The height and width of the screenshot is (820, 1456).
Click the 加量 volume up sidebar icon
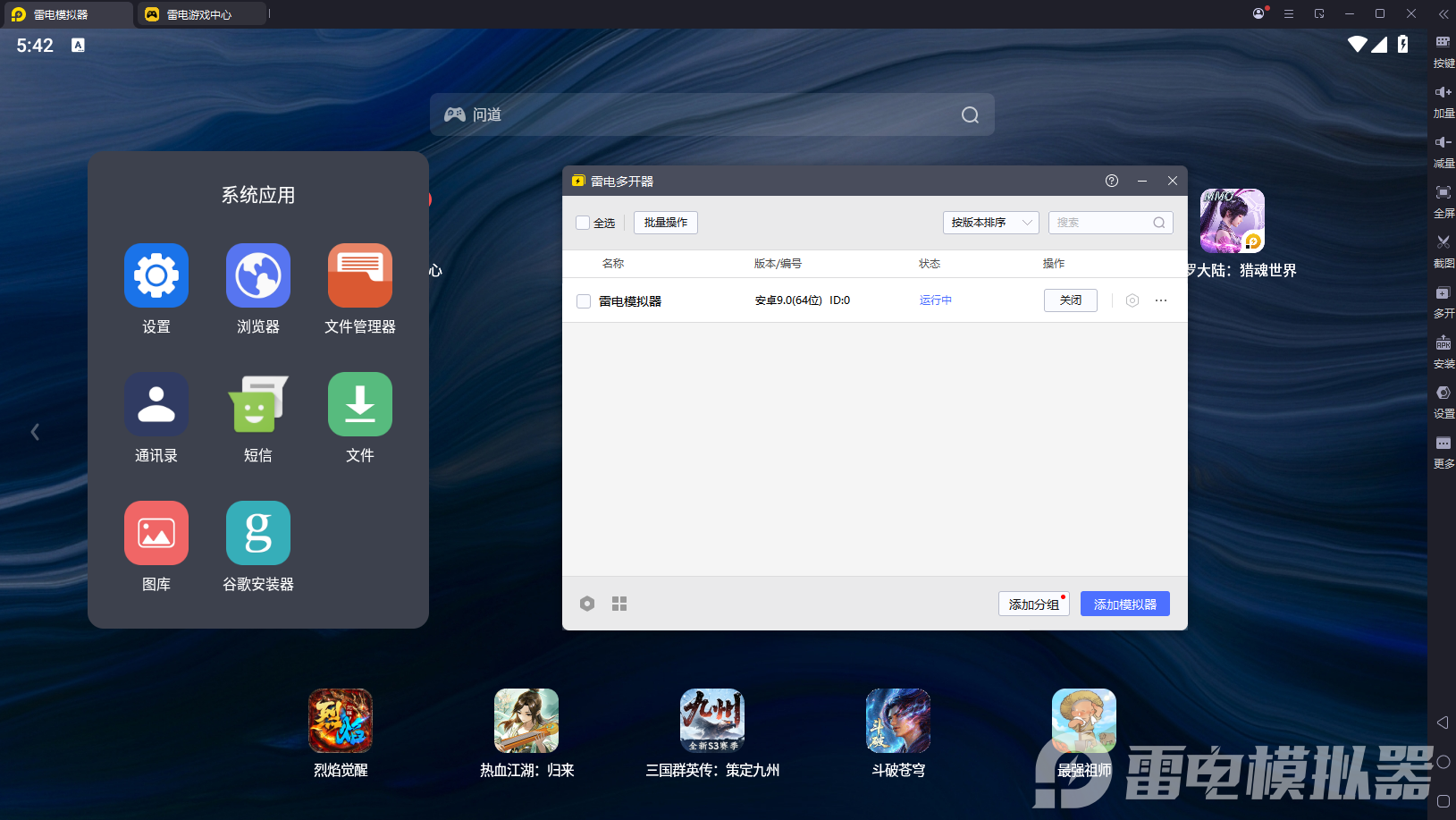(x=1443, y=102)
